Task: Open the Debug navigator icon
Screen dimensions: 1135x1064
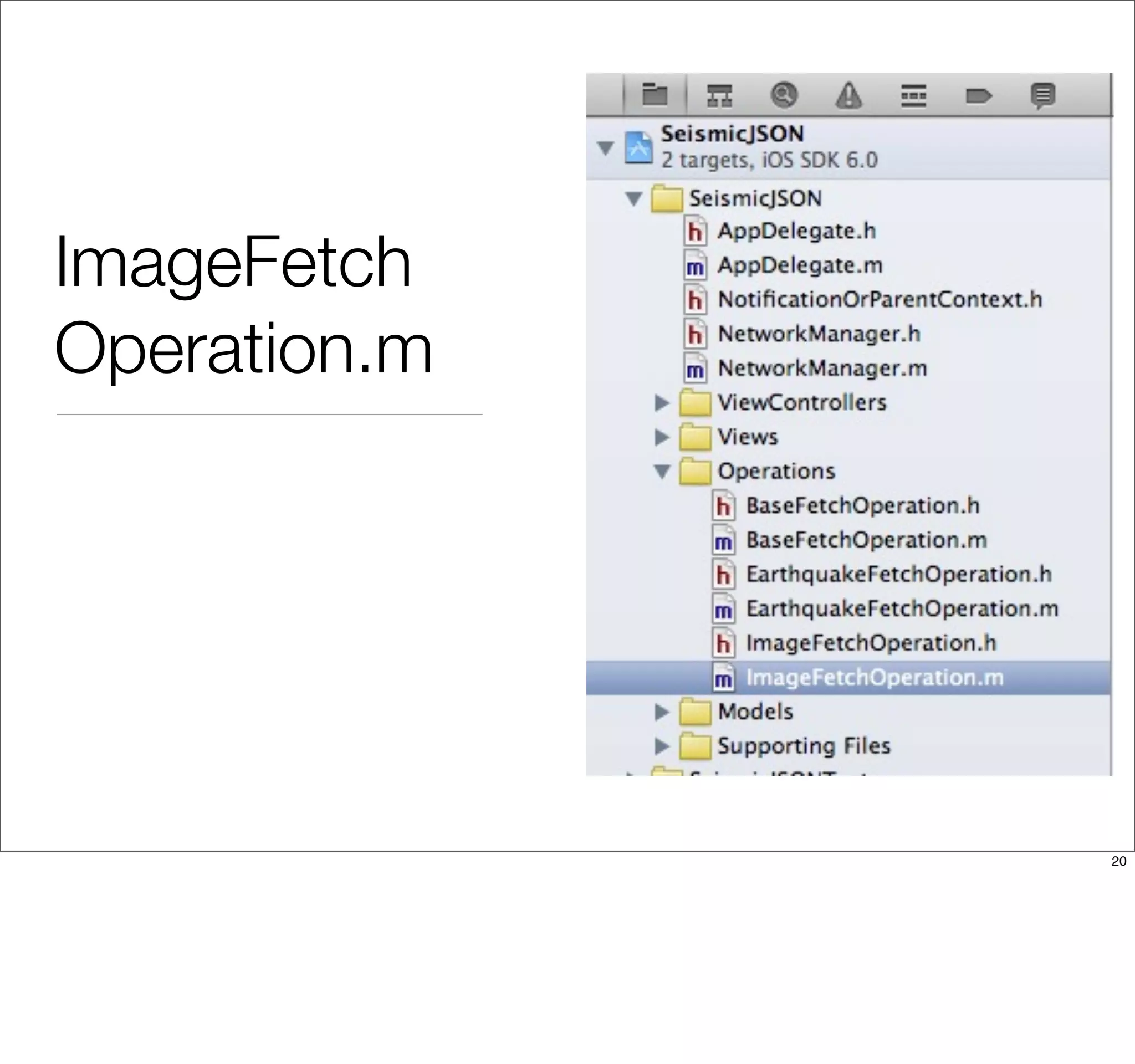Action: [x=913, y=95]
